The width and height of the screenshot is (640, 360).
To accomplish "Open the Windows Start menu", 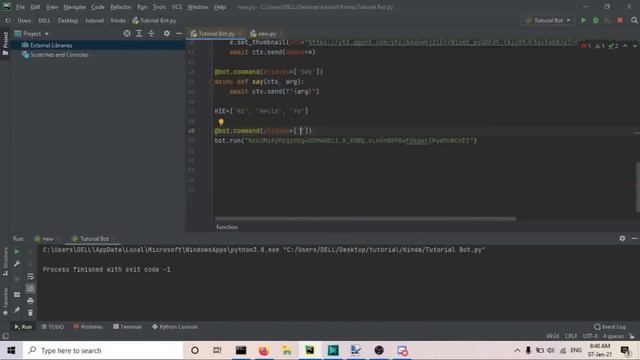I will (x=11, y=351).
